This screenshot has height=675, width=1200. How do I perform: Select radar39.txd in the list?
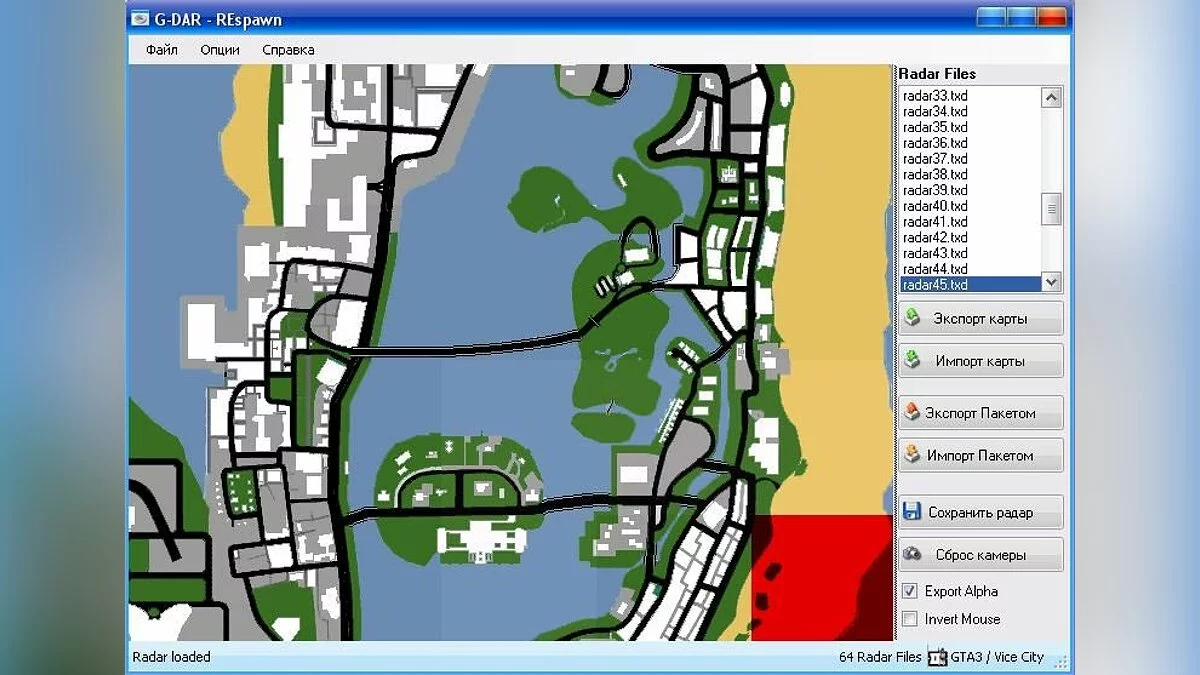(x=970, y=190)
